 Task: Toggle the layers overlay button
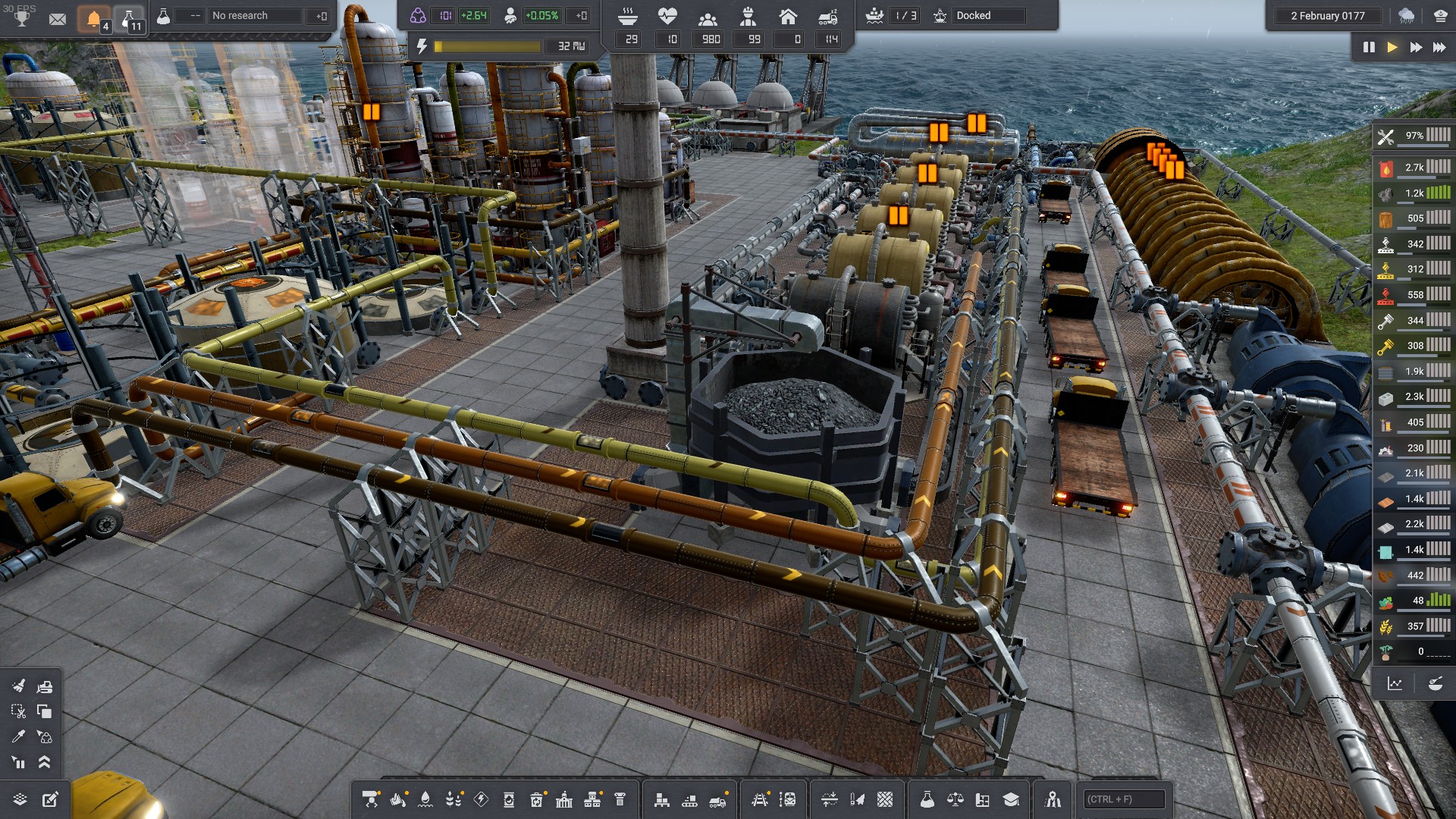(x=20, y=799)
